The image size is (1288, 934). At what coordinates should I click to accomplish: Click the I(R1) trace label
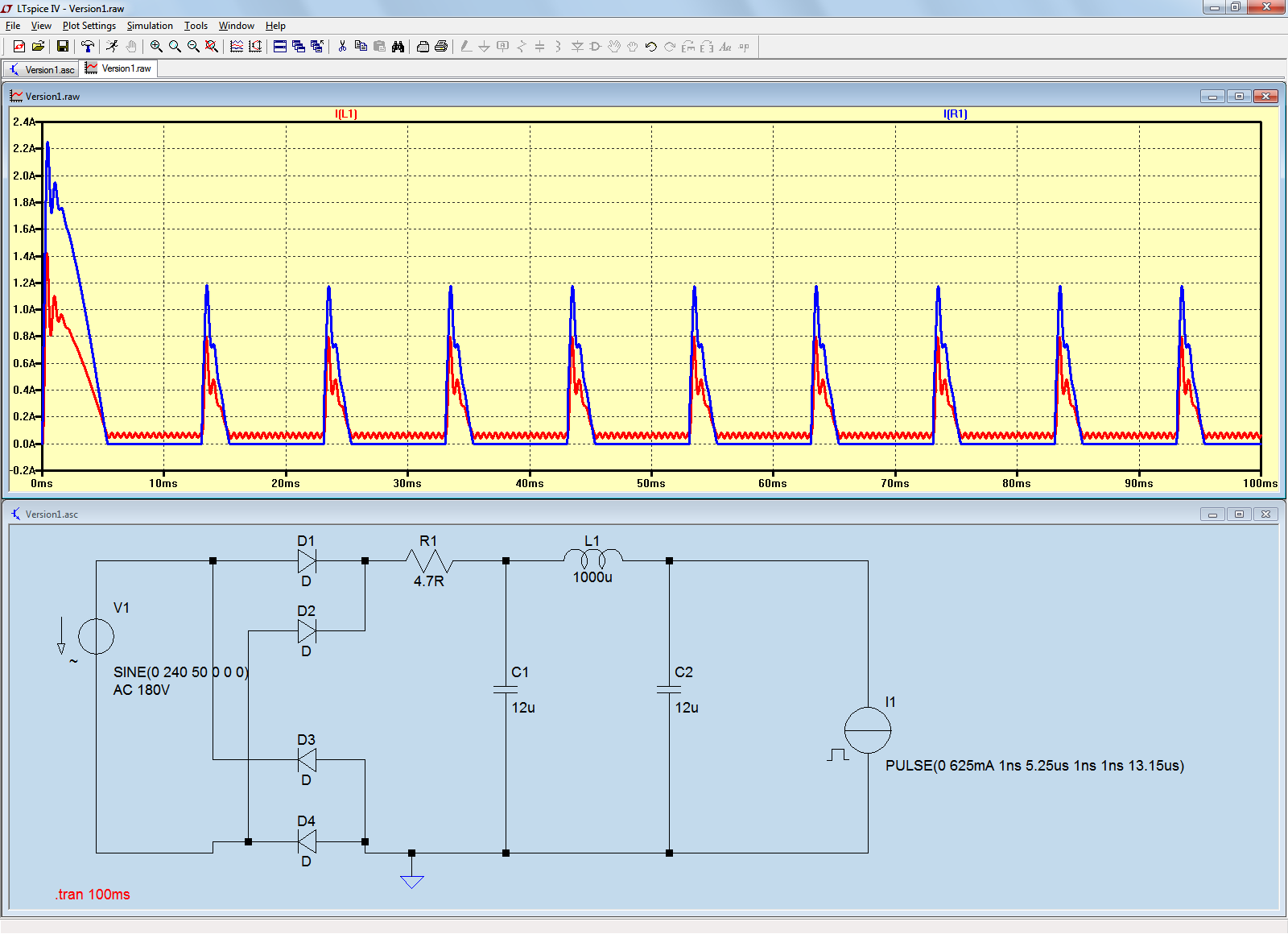coord(955,114)
